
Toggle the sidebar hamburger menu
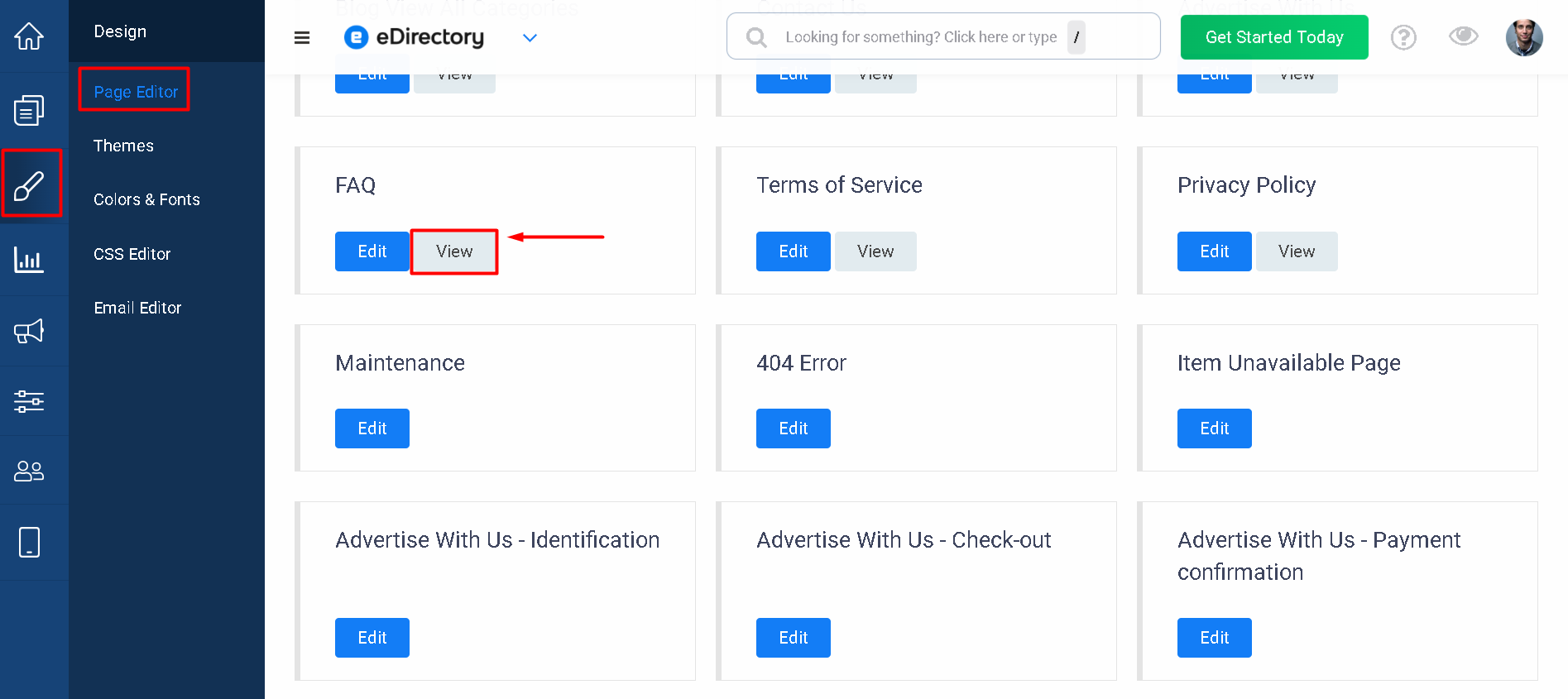[302, 37]
